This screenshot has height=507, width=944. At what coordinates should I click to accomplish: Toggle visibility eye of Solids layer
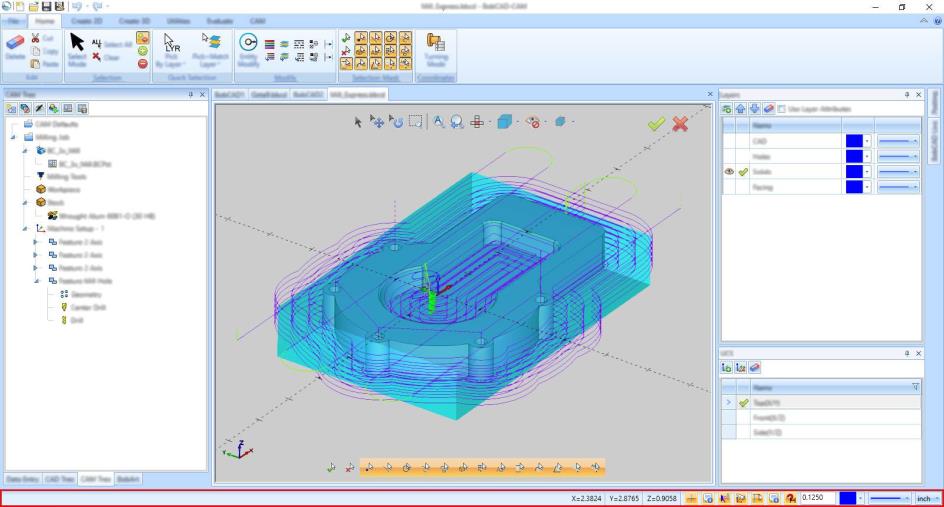pyautogui.click(x=729, y=171)
